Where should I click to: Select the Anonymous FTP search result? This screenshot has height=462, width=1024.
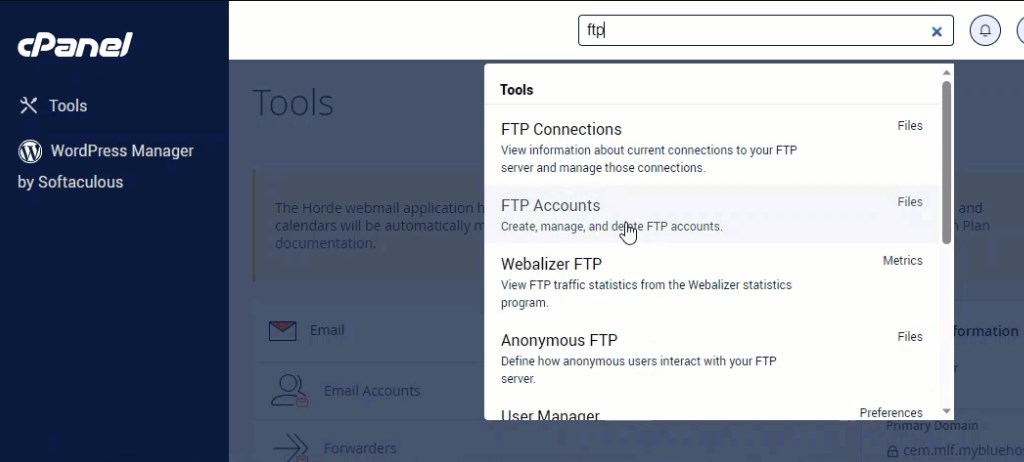pyautogui.click(x=559, y=340)
